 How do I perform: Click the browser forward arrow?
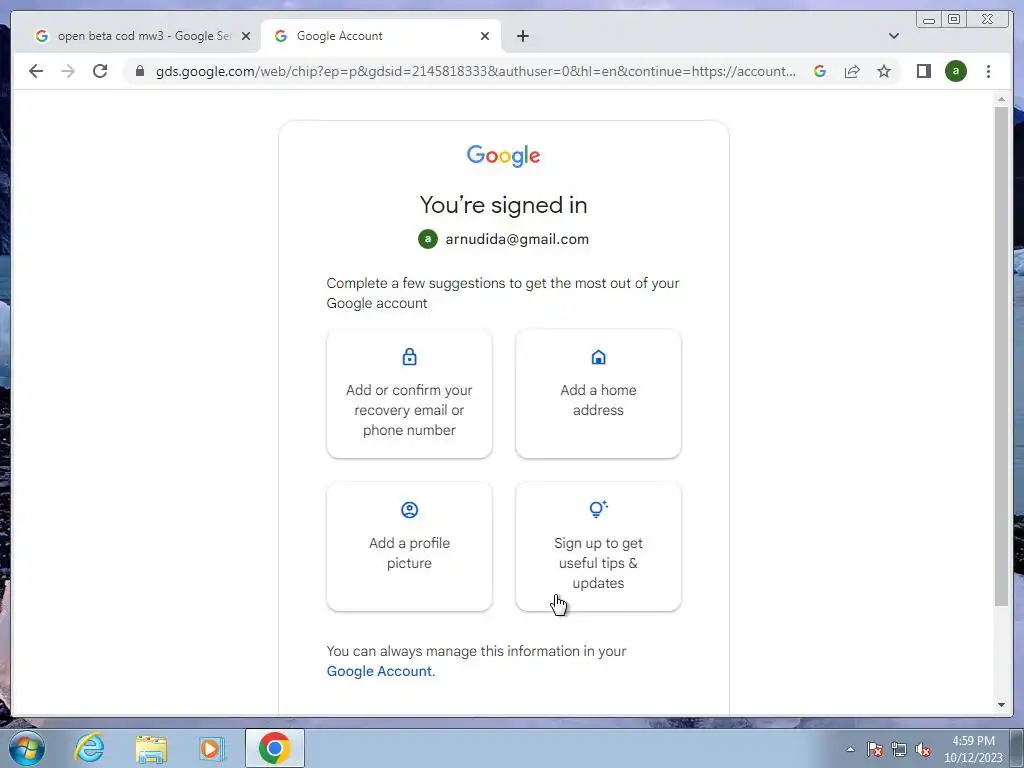coord(68,71)
